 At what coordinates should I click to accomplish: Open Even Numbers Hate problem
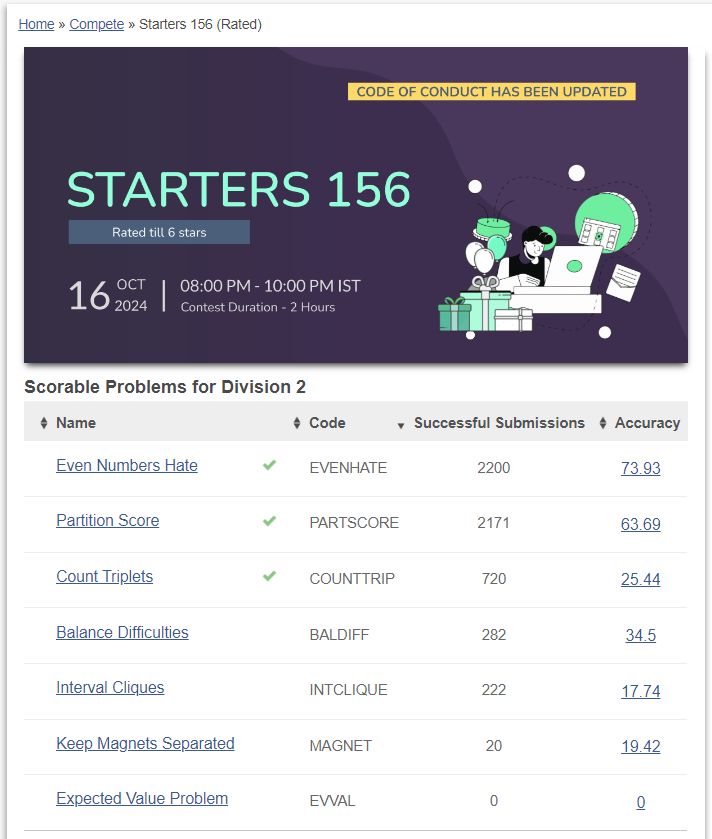click(127, 465)
